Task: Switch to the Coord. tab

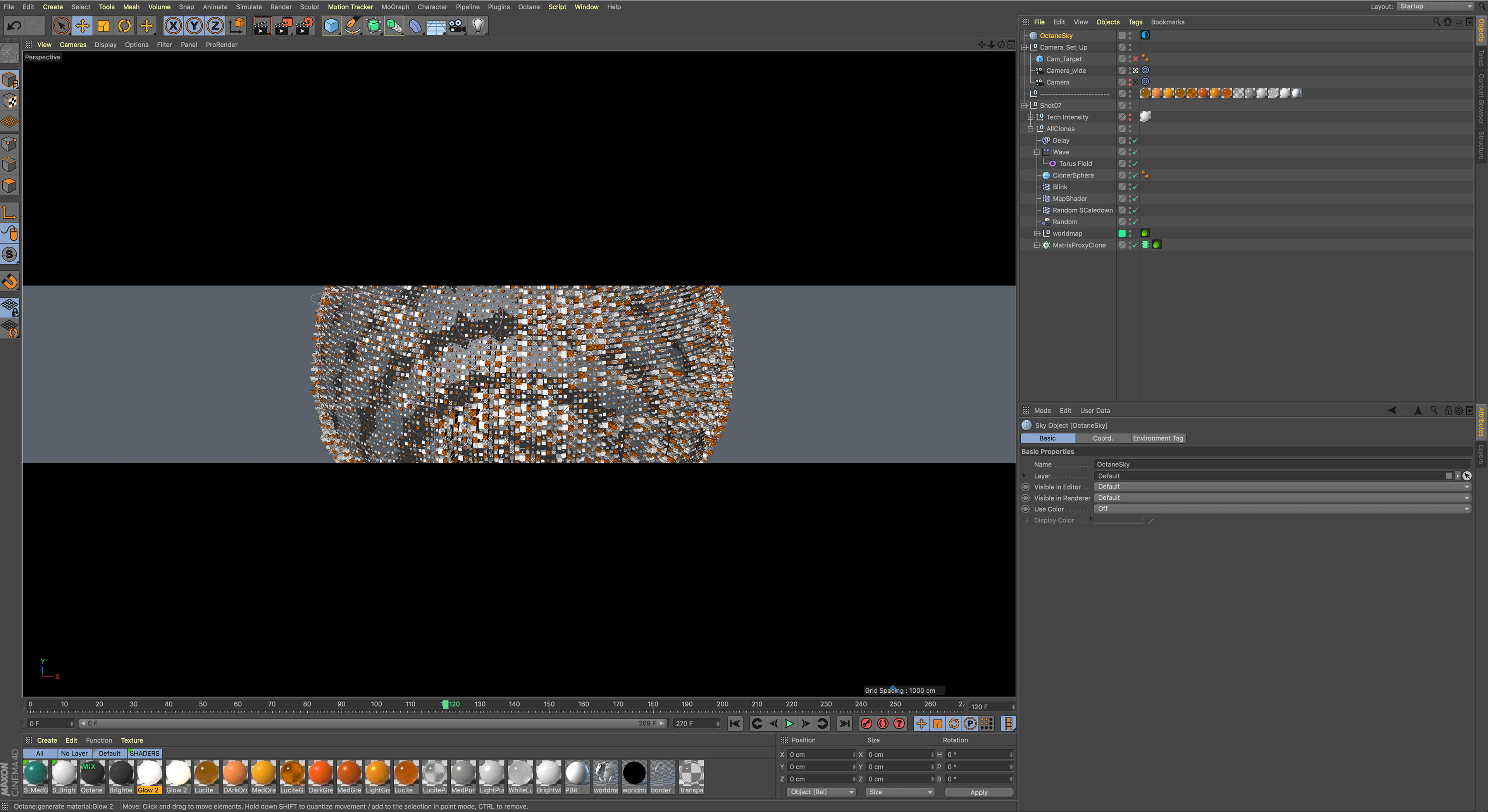Action: [x=1102, y=438]
